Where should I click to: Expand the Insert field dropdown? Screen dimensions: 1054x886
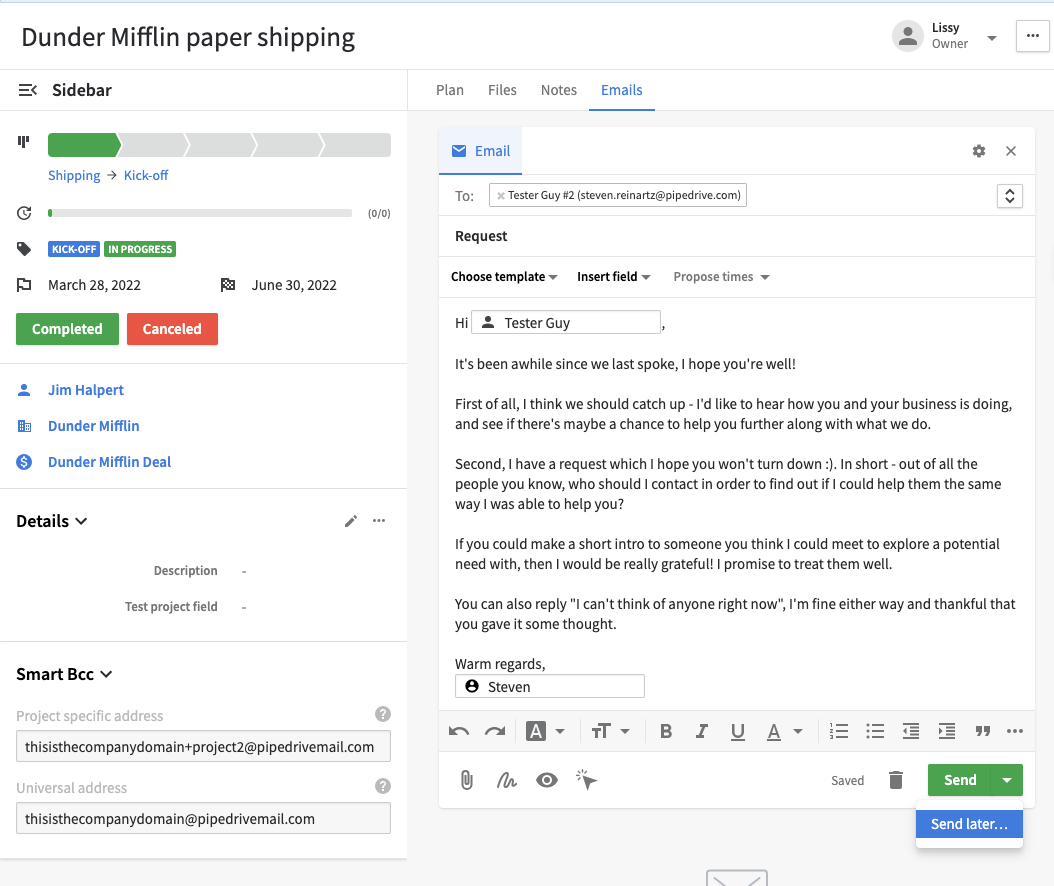click(613, 276)
